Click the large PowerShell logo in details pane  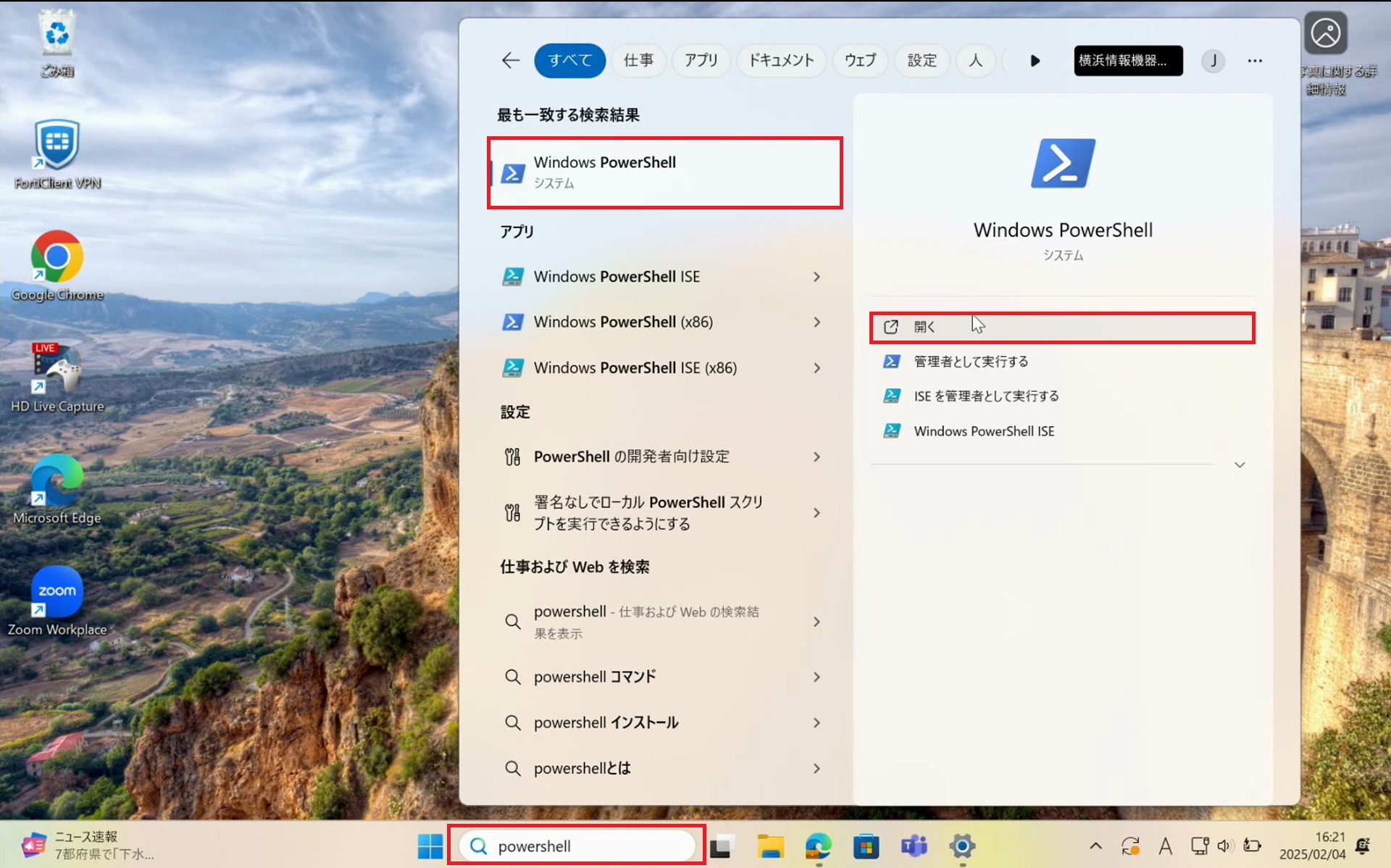[1063, 163]
